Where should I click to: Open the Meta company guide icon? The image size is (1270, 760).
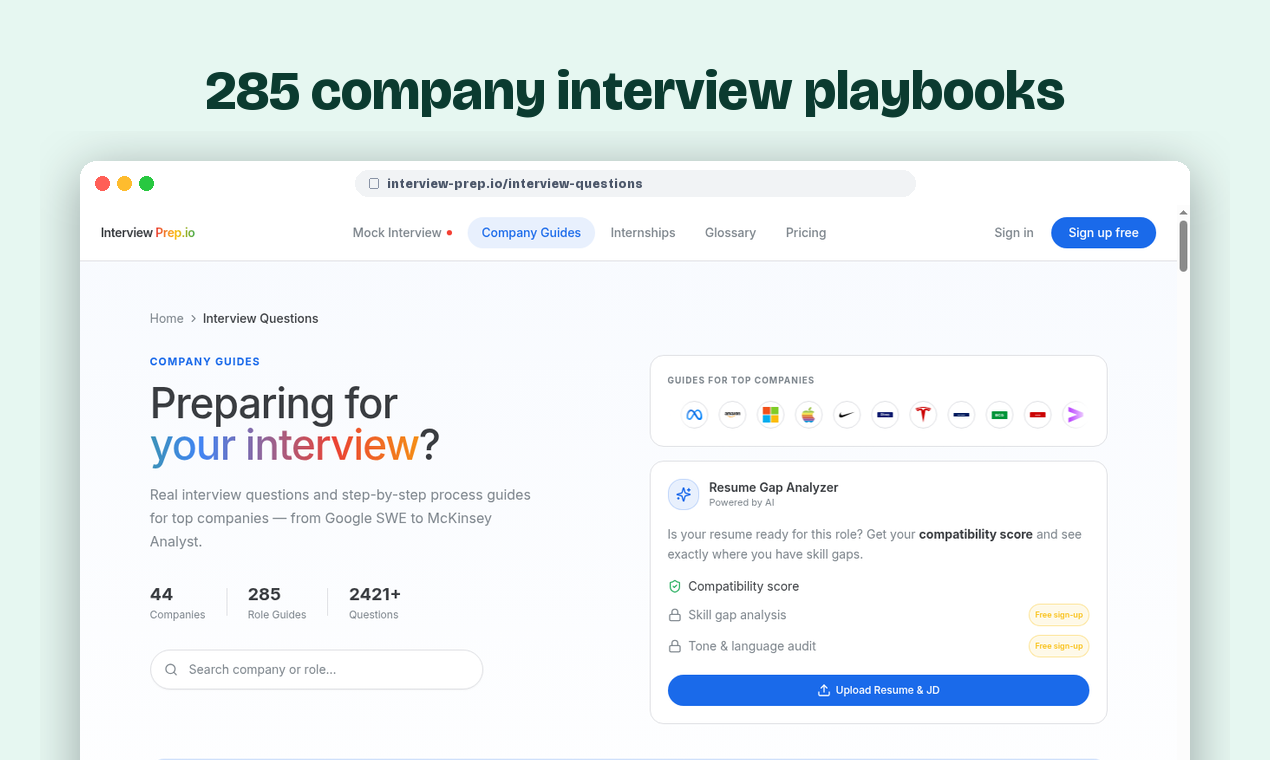[694, 414]
